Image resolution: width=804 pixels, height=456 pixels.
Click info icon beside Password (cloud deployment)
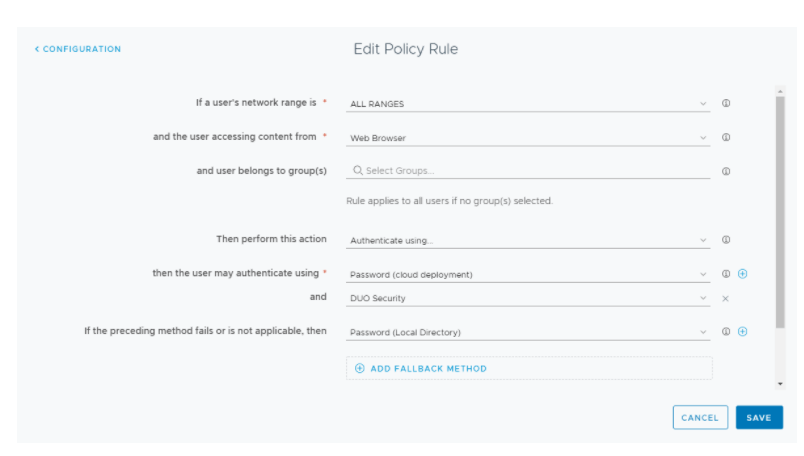(x=726, y=274)
